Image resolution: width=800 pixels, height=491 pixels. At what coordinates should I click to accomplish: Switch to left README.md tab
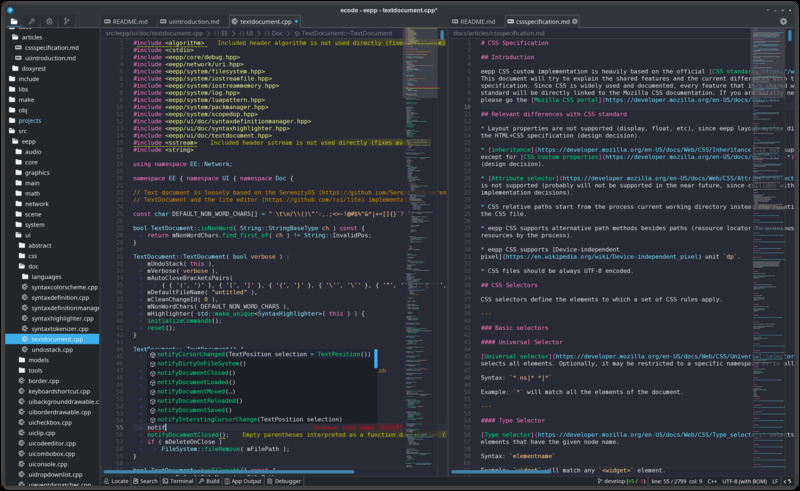127,20
